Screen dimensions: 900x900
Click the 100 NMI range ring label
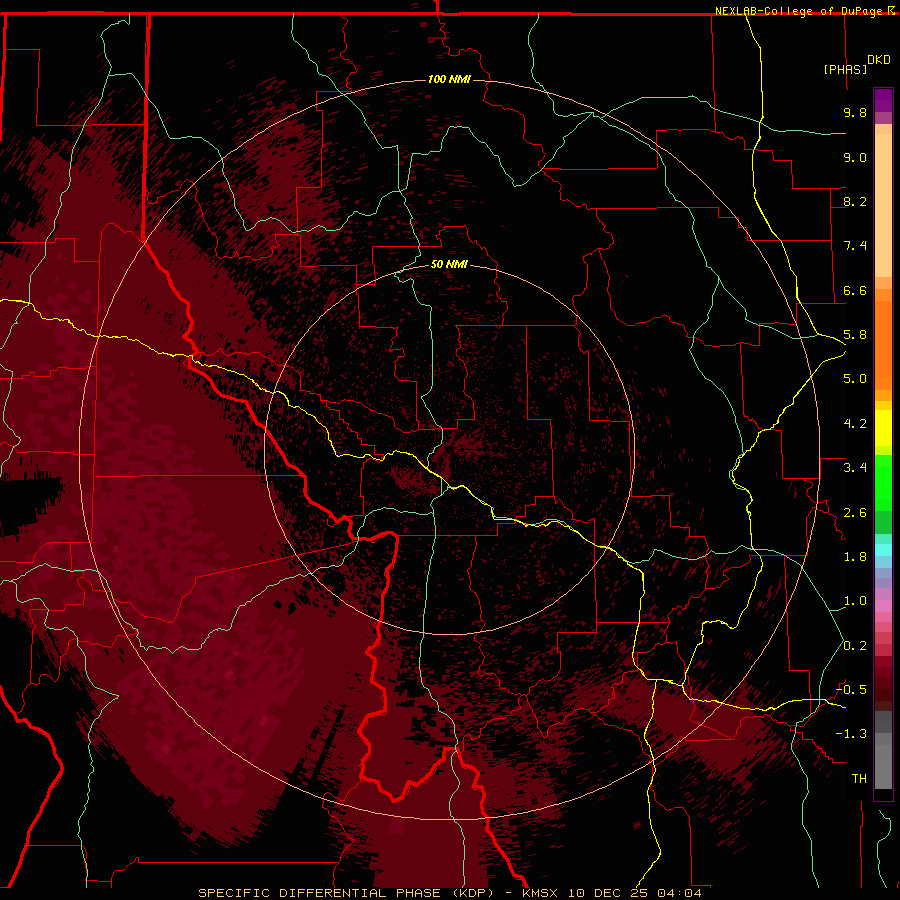coord(449,79)
